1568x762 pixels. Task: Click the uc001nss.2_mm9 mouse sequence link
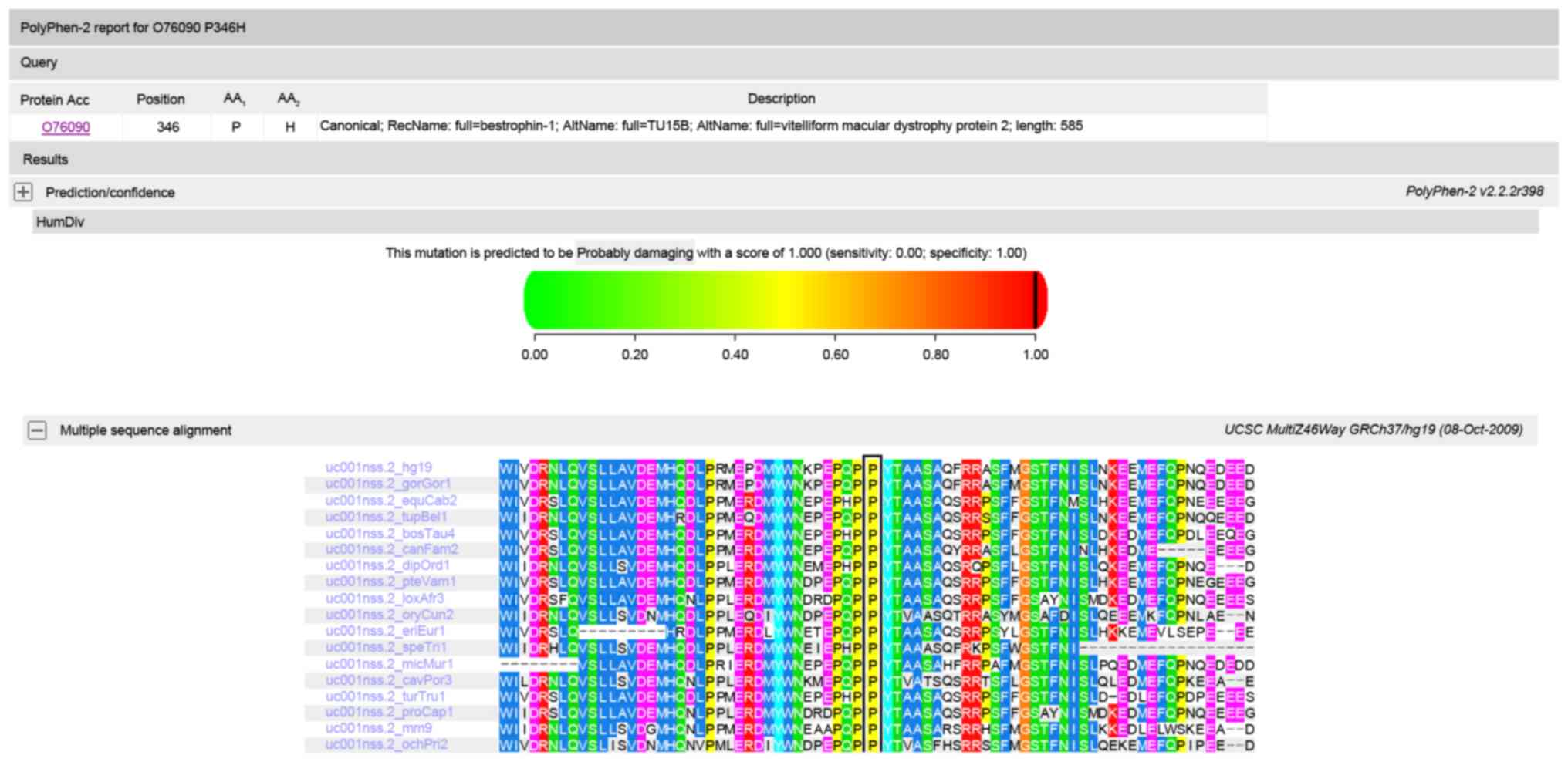[x=378, y=728]
